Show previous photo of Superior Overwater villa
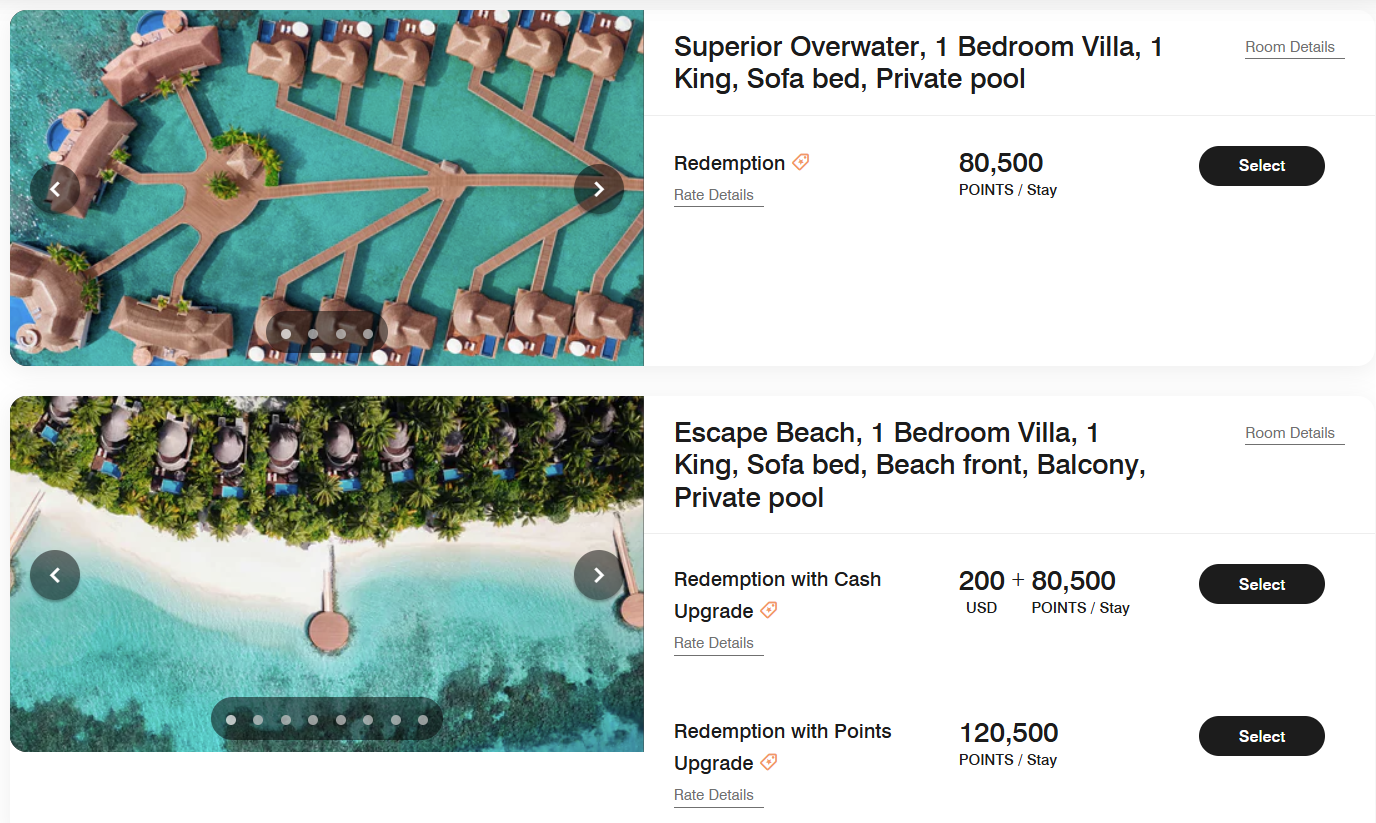The image size is (1376, 823). click(55, 189)
